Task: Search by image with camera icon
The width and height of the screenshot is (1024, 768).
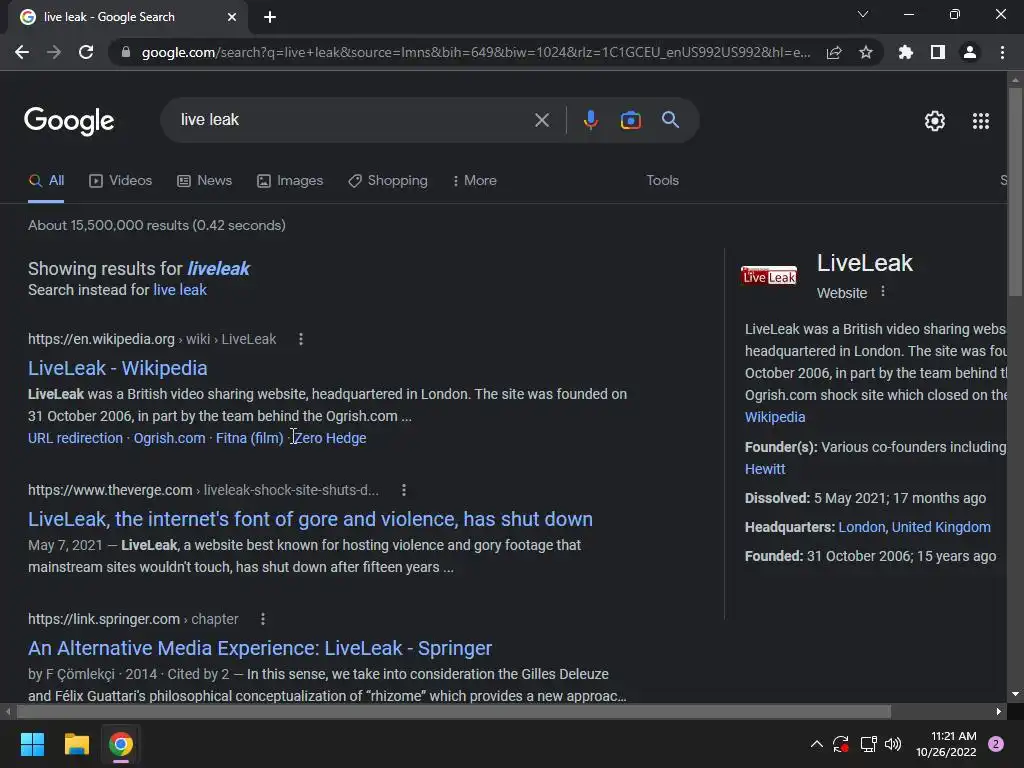Action: (630, 120)
